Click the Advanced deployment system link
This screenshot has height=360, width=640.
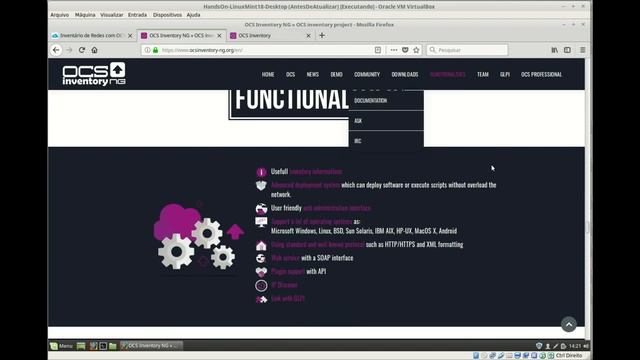tap(305, 185)
